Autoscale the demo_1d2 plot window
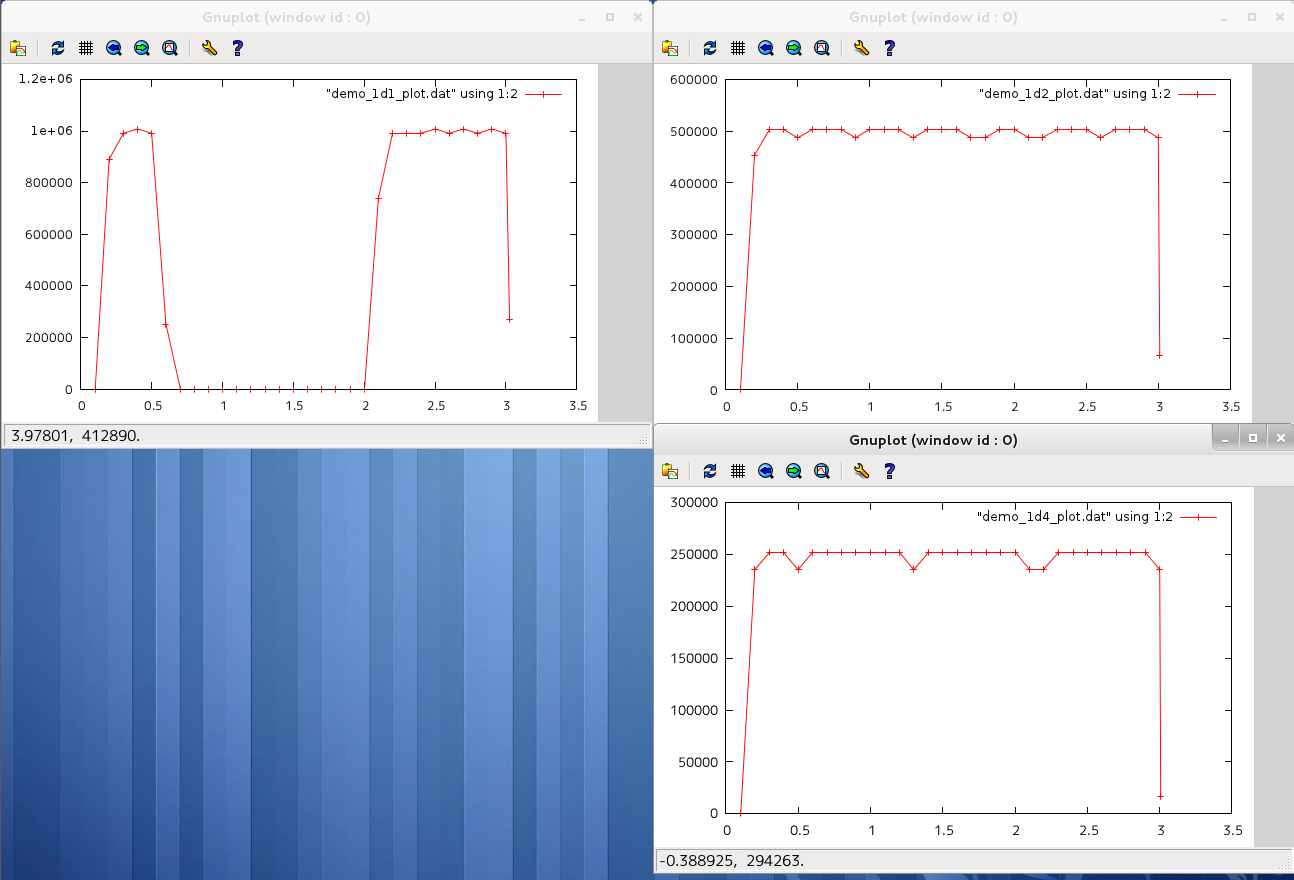 pos(822,47)
